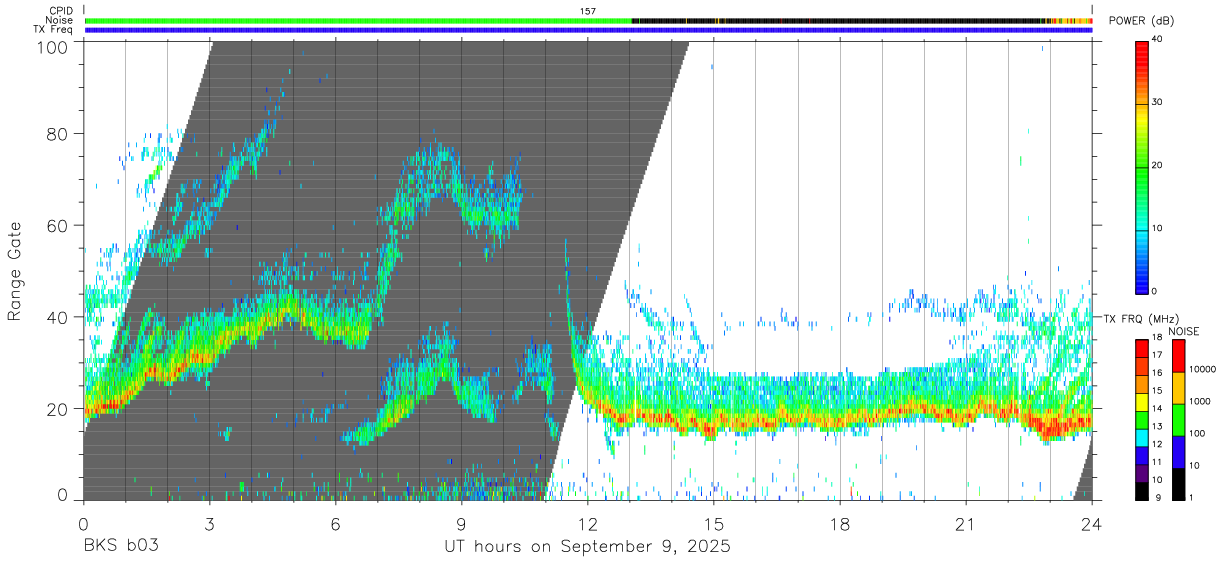
Task: Click the 21 tick on UT hours axis
Action: click(966, 523)
